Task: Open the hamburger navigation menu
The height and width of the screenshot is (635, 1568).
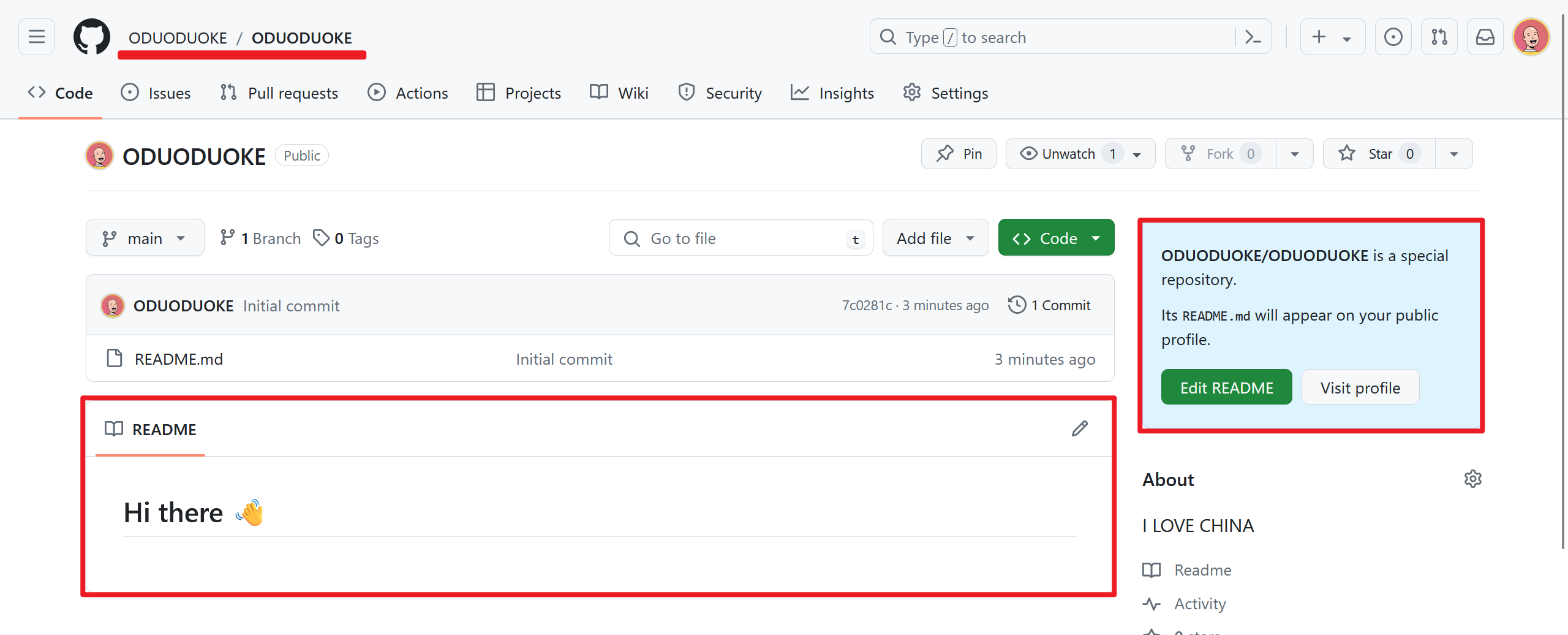Action: pos(37,37)
